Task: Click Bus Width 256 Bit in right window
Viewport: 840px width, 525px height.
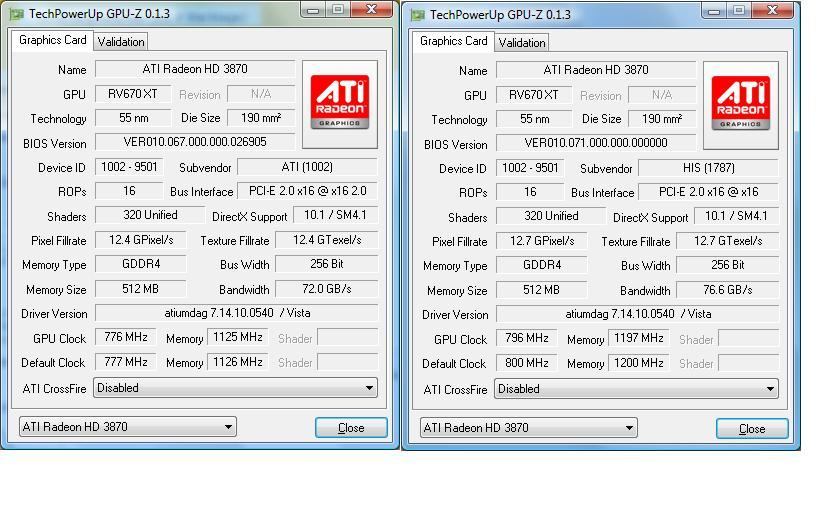Action: (728, 265)
